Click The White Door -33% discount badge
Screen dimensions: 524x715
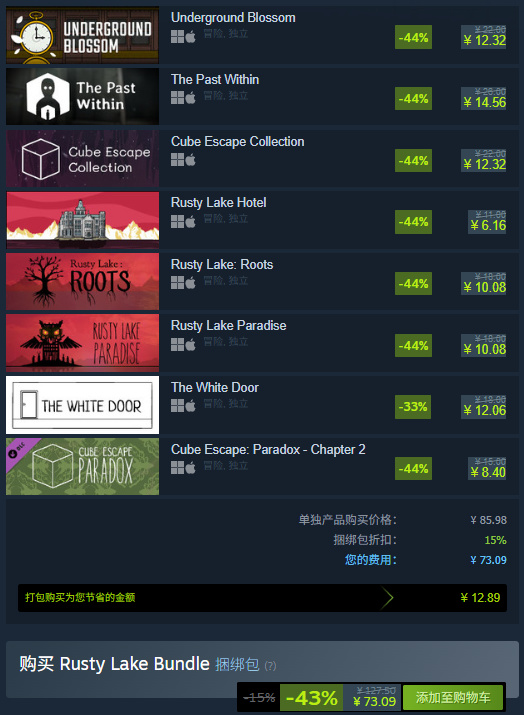click(x=413, y=406)
